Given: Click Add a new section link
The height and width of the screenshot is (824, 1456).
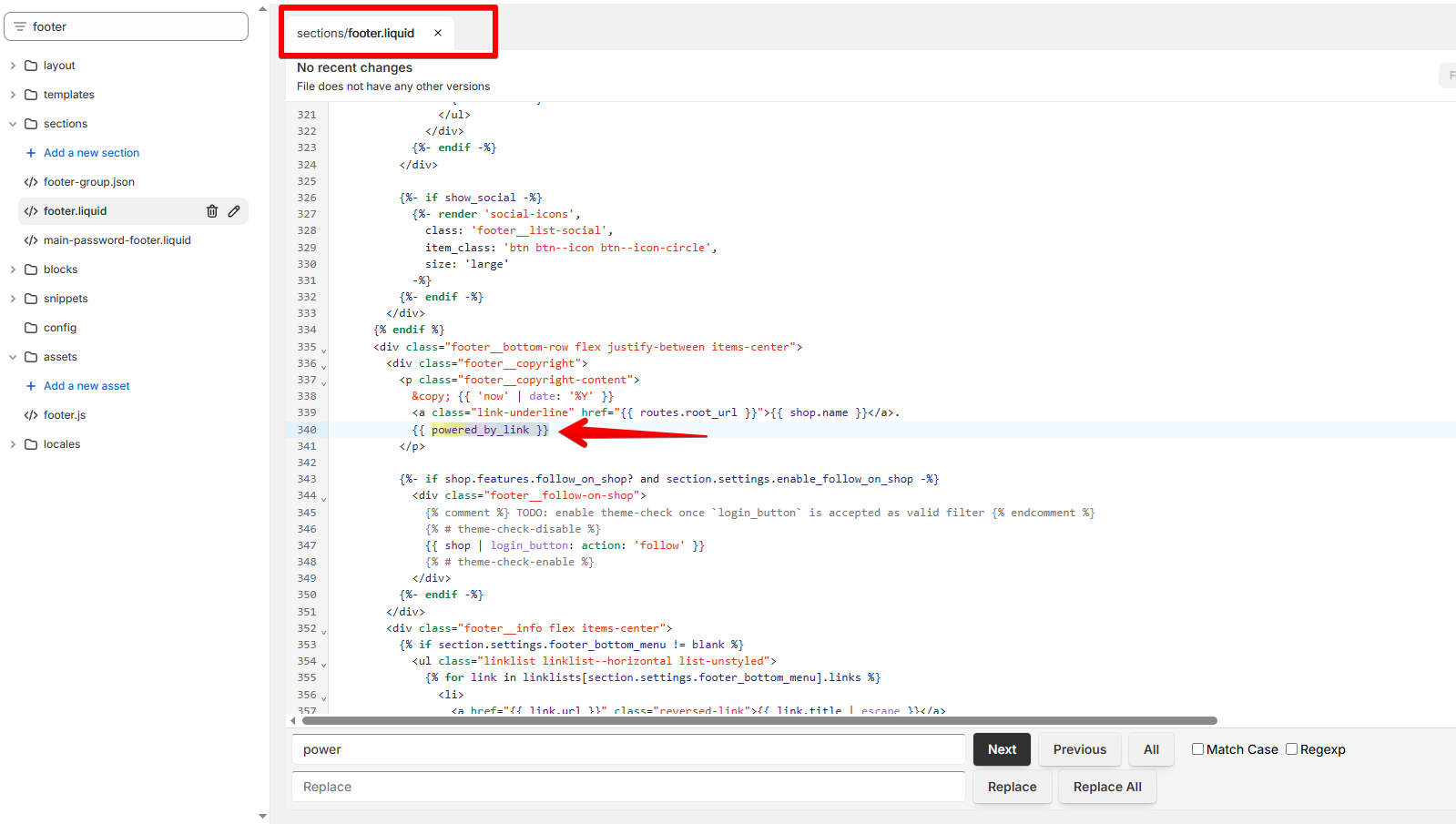Looking at the screenshot, I should click(x=92, y=153).
